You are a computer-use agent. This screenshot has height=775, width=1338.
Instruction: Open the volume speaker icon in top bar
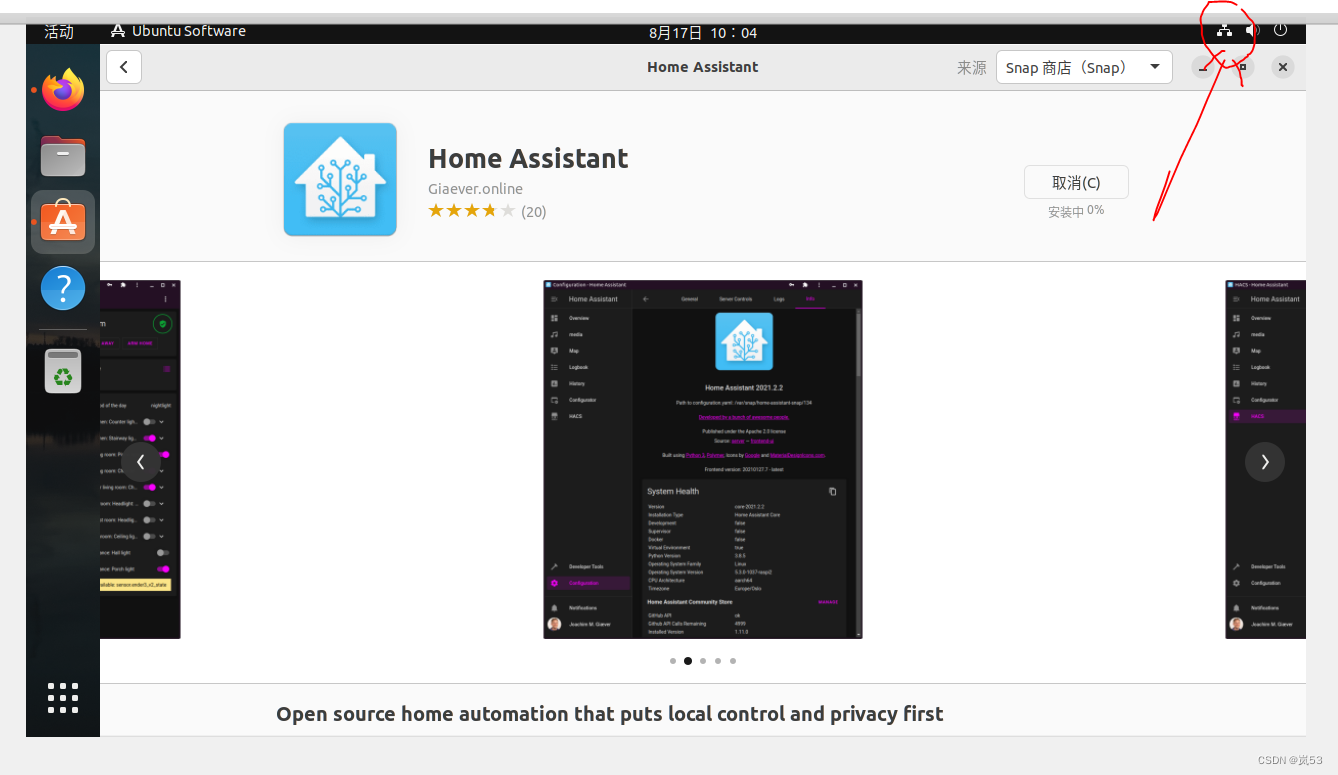pyautogui.click(x=1252, y=31)
